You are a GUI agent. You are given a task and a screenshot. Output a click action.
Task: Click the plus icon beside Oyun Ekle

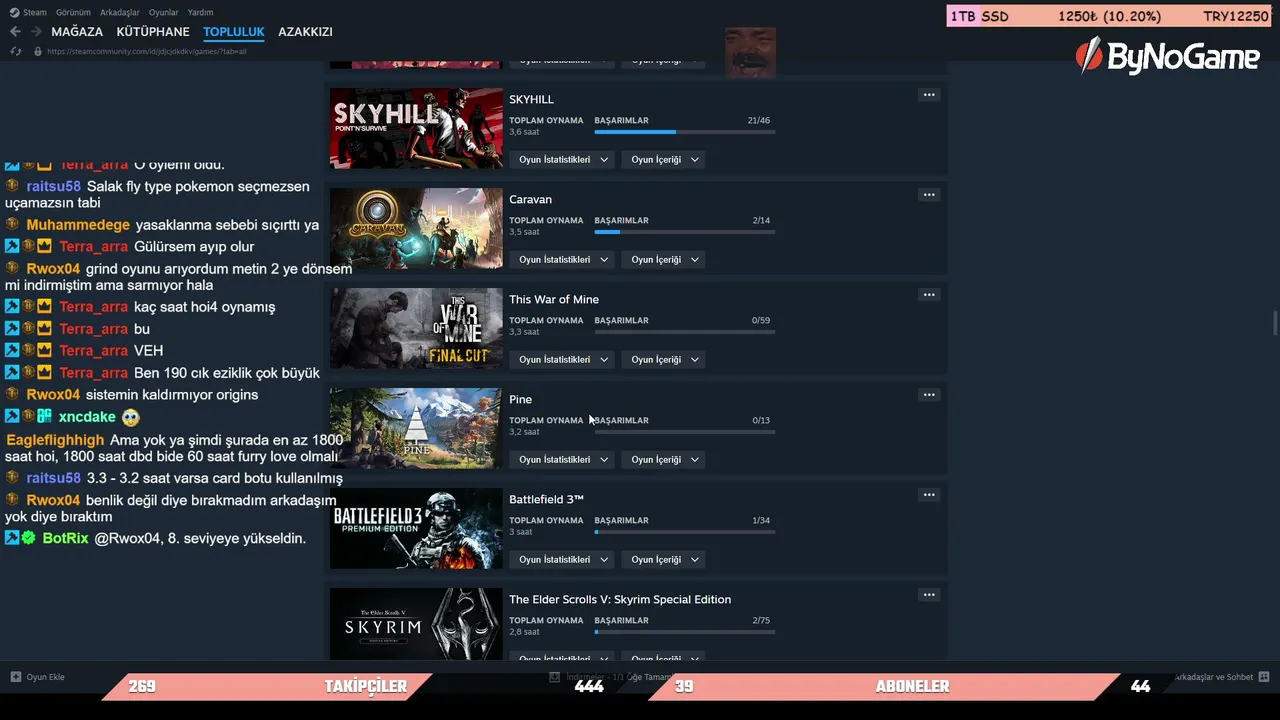16,677
